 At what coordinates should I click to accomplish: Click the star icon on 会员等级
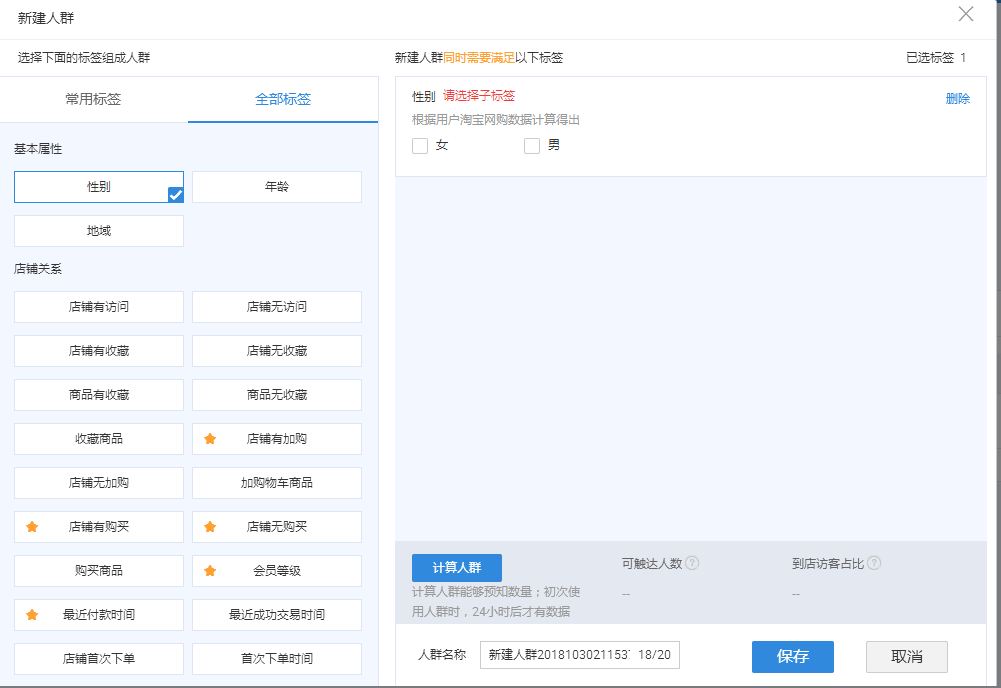coord(210,571)
